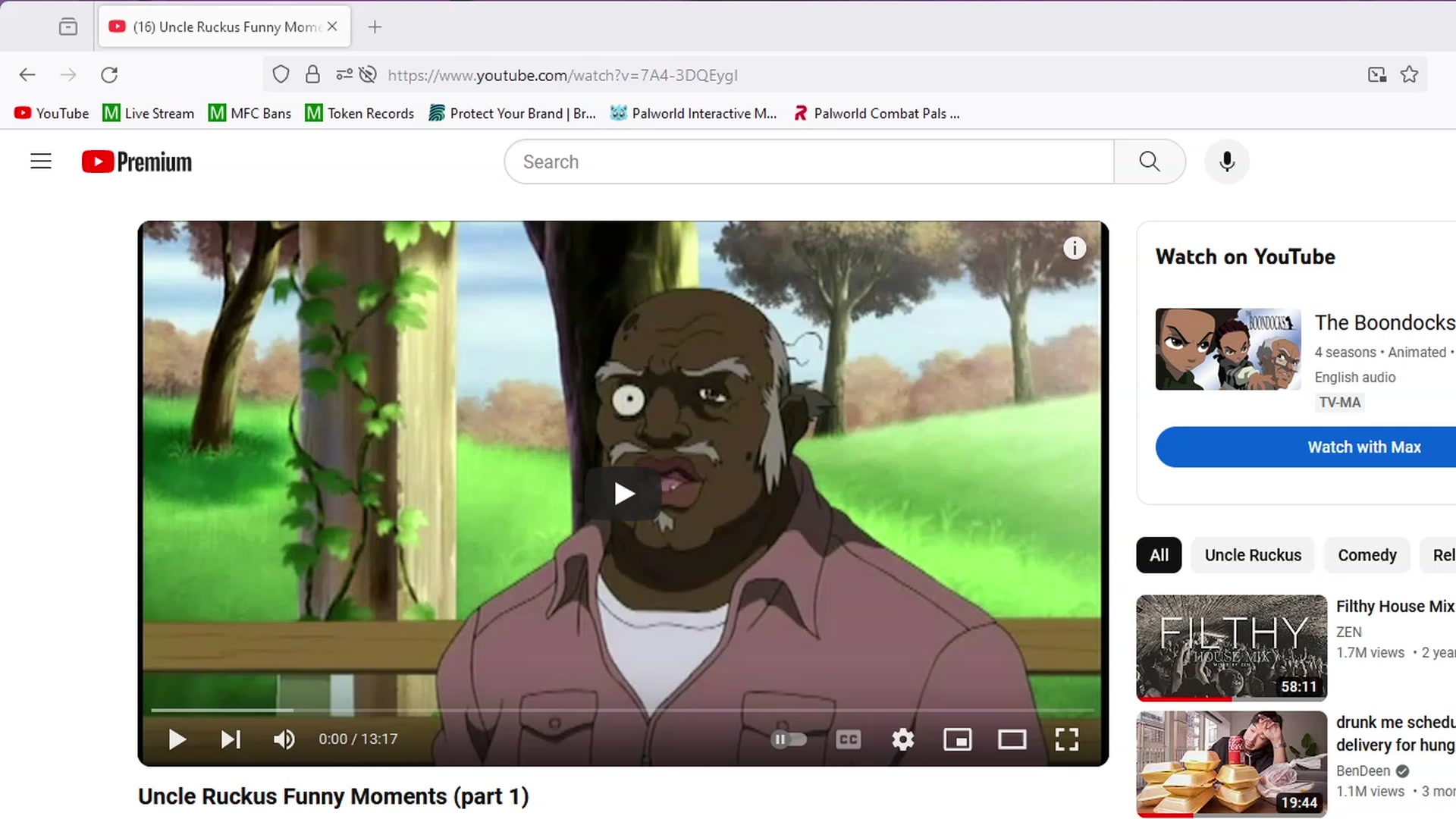Open picture-in-picture from the address bar icon

pyautogui.click(x=1377, y=74)
